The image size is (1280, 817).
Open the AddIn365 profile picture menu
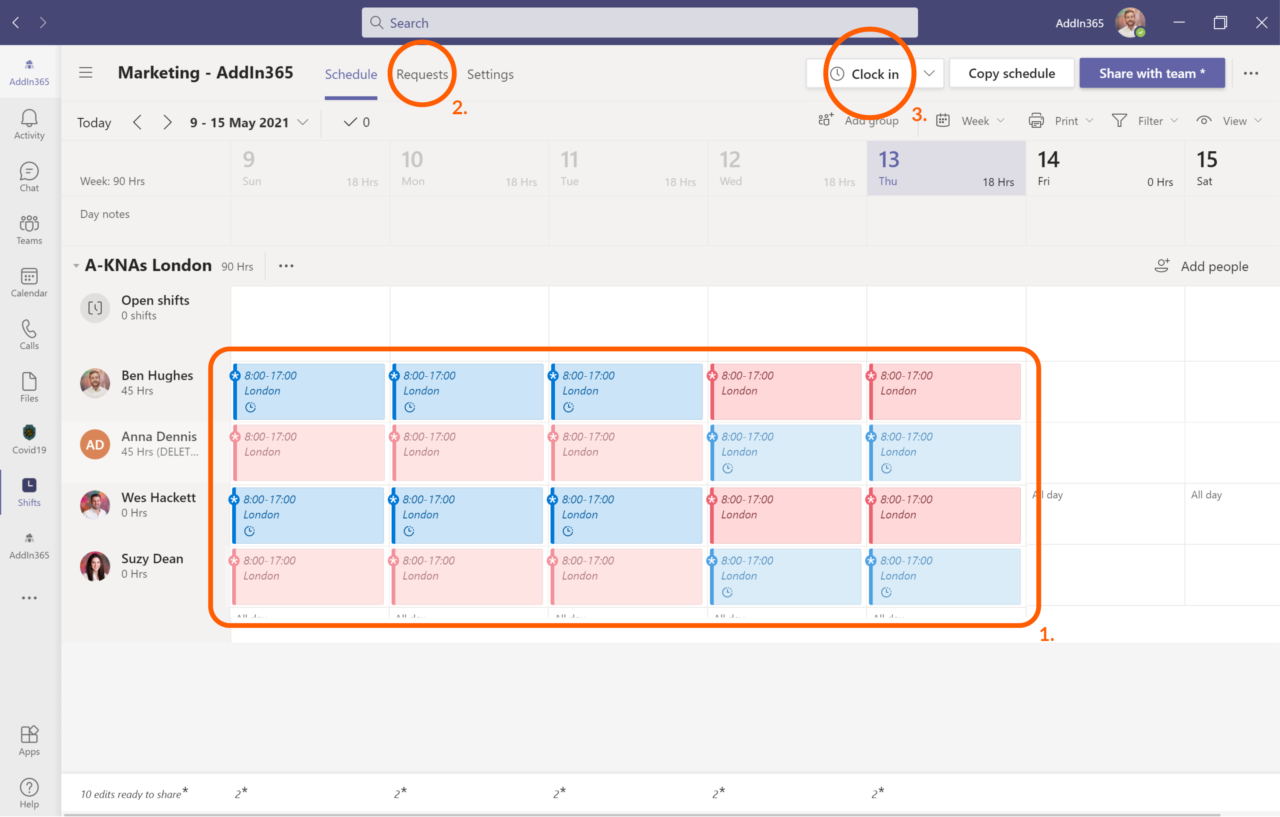point(1129,22)
